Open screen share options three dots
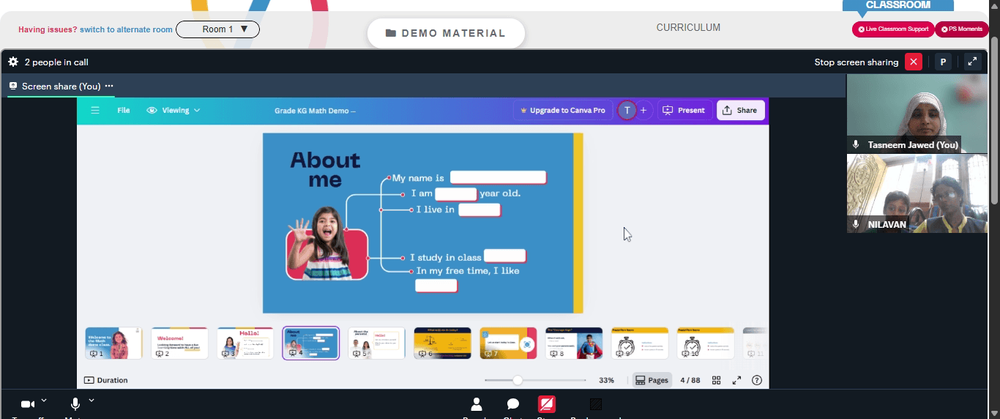The width and height of the screenshot is (1000, 419). (x=109, y=86)
